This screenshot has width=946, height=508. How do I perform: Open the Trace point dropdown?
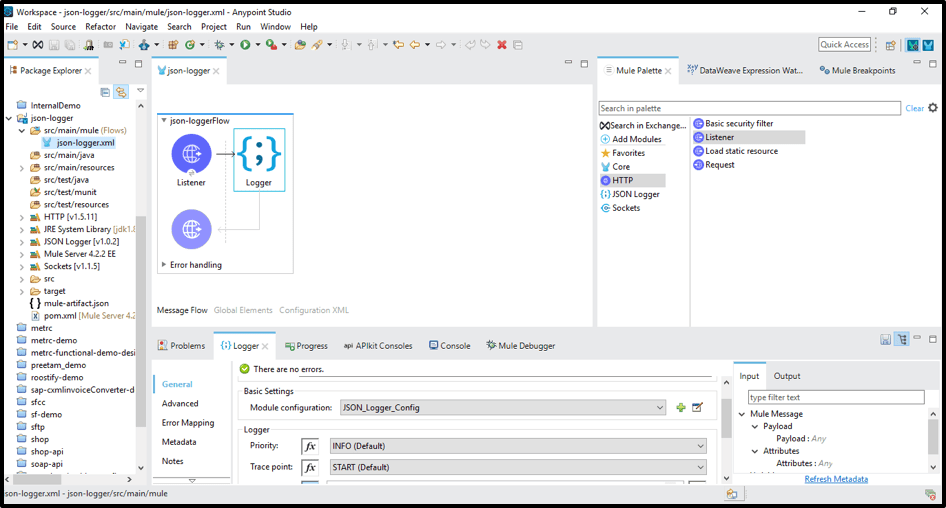(x=700, y=467)
